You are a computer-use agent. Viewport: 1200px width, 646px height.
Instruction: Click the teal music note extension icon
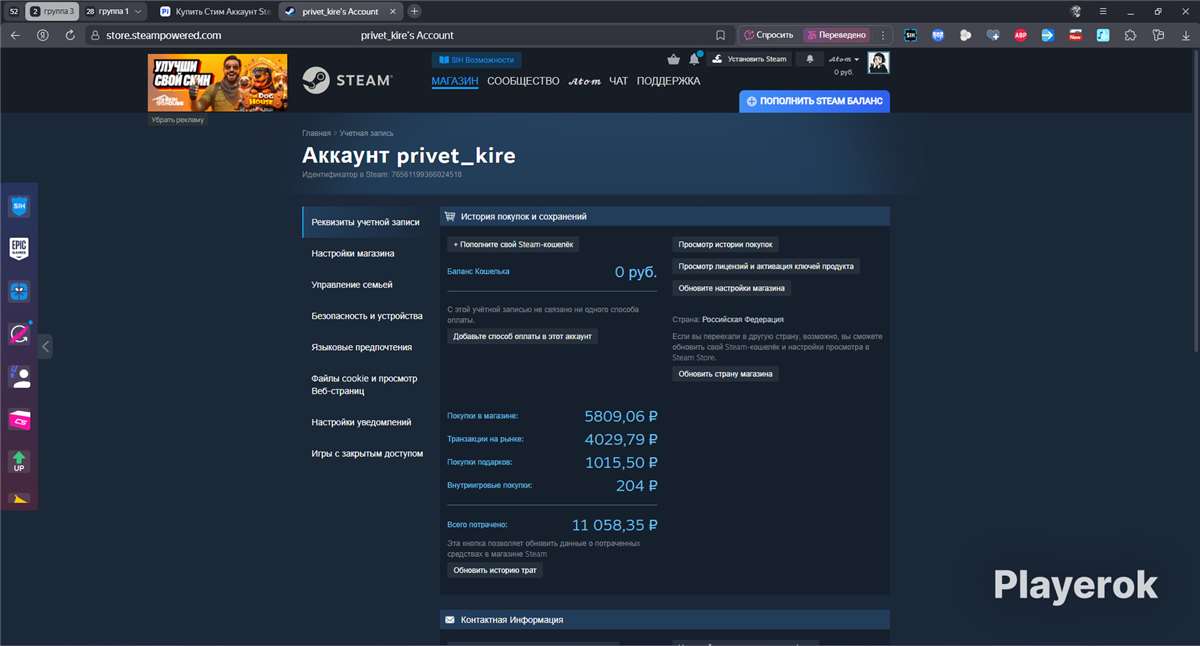pos(1102,35)
